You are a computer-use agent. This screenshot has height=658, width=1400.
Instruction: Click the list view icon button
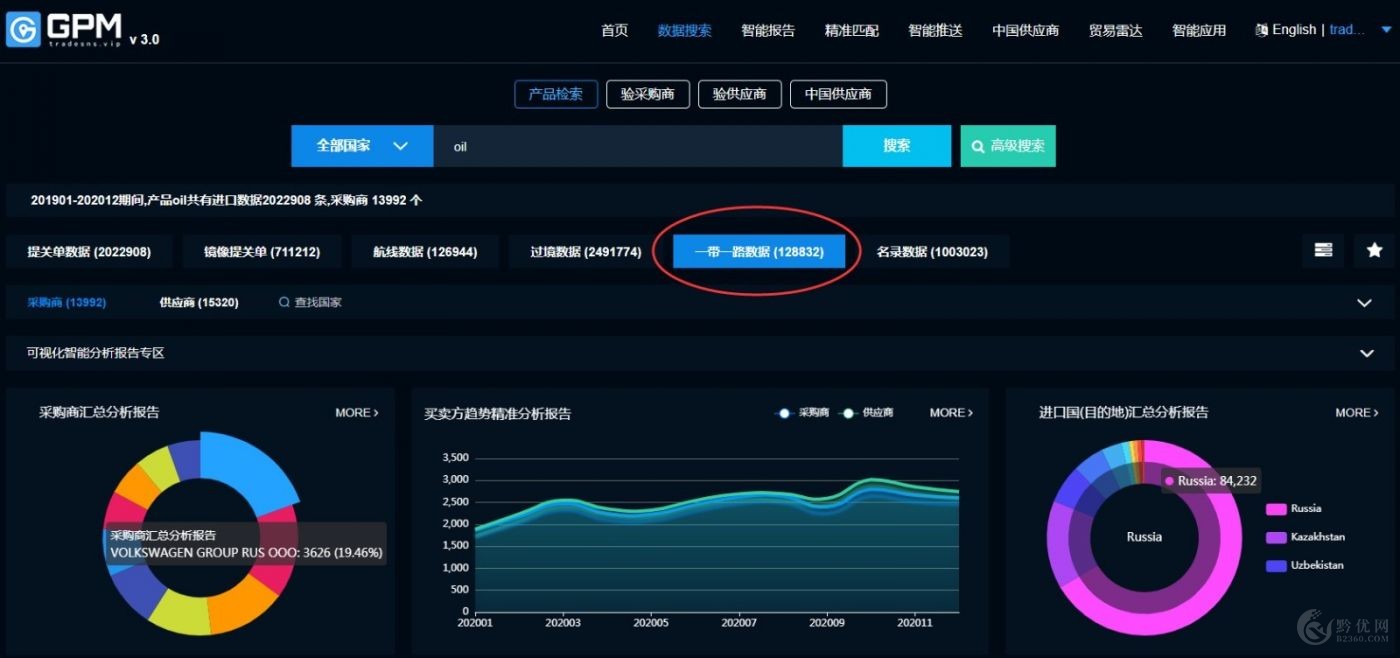point(1323,250)
